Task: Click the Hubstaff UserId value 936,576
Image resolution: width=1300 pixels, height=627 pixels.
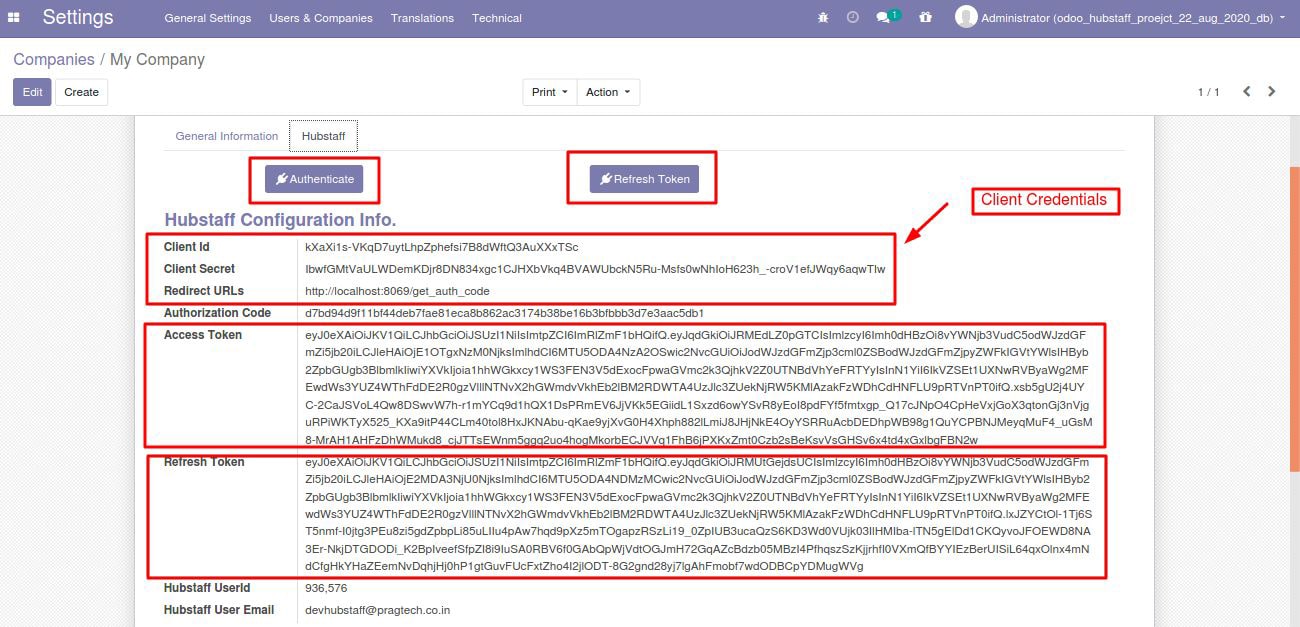Action: (326, 588)
